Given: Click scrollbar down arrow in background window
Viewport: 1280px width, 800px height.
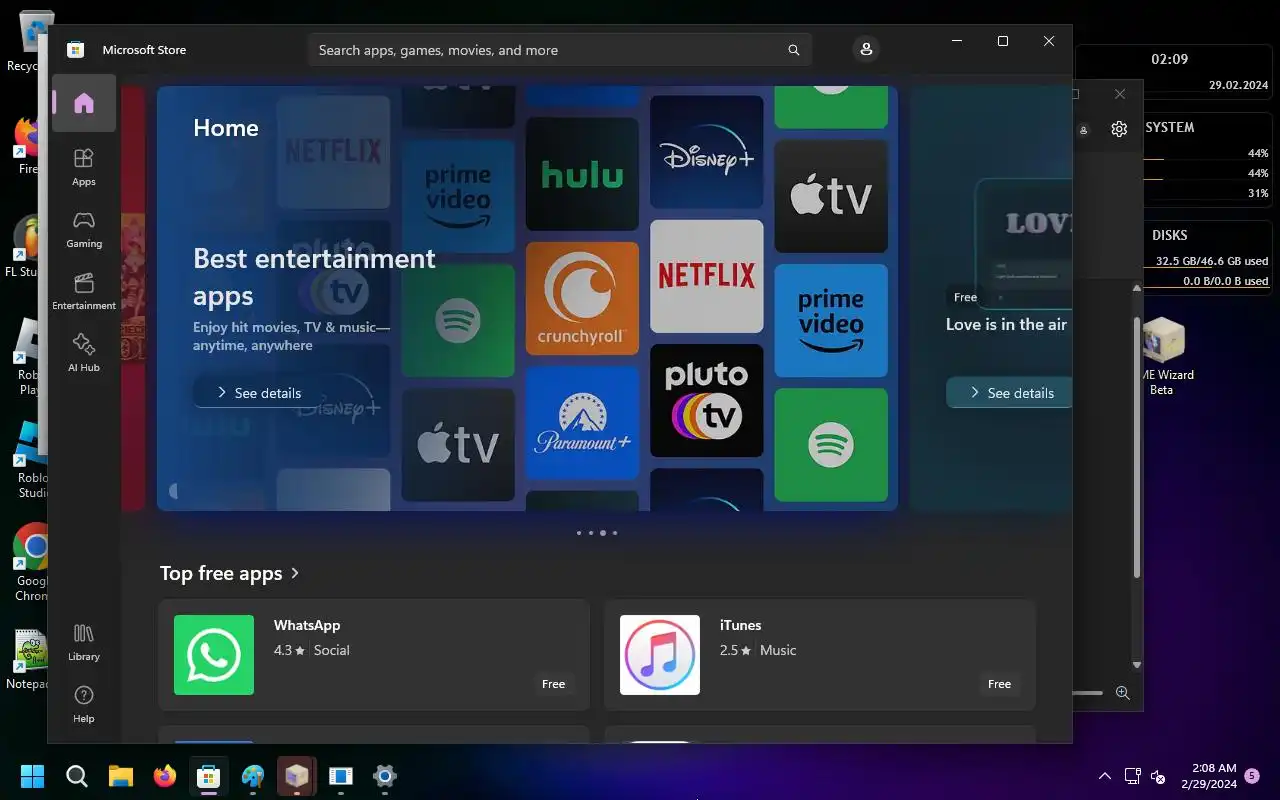Looking at the screenshot, I should click(1136, 664).
